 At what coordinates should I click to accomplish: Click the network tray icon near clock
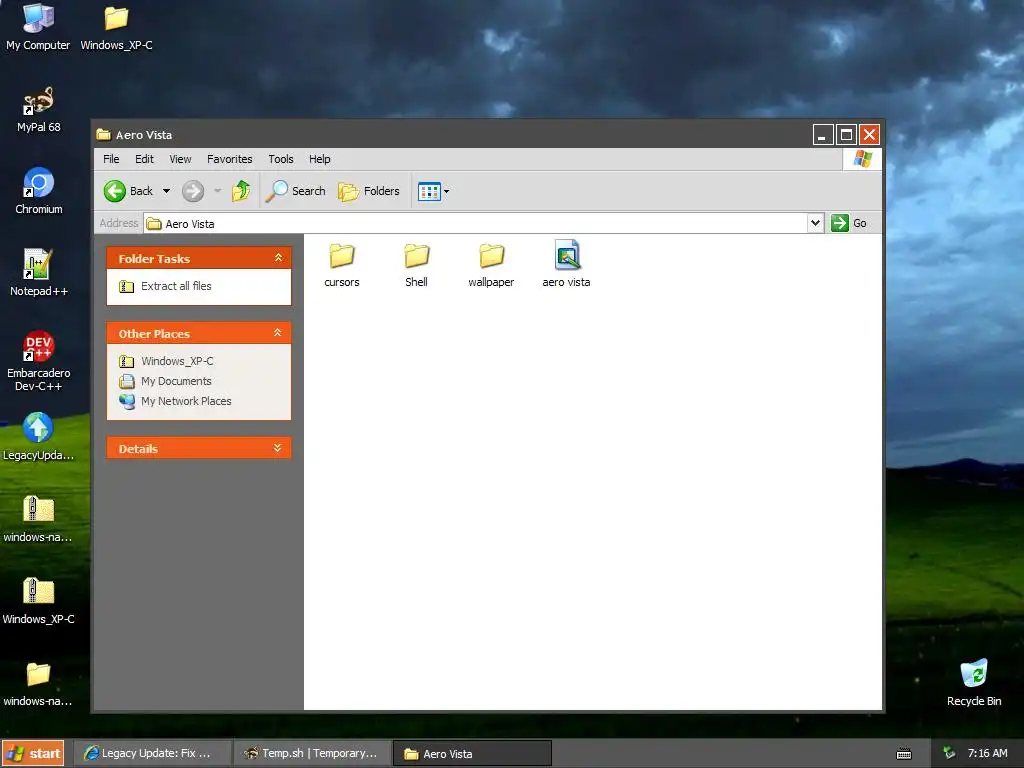949,753
